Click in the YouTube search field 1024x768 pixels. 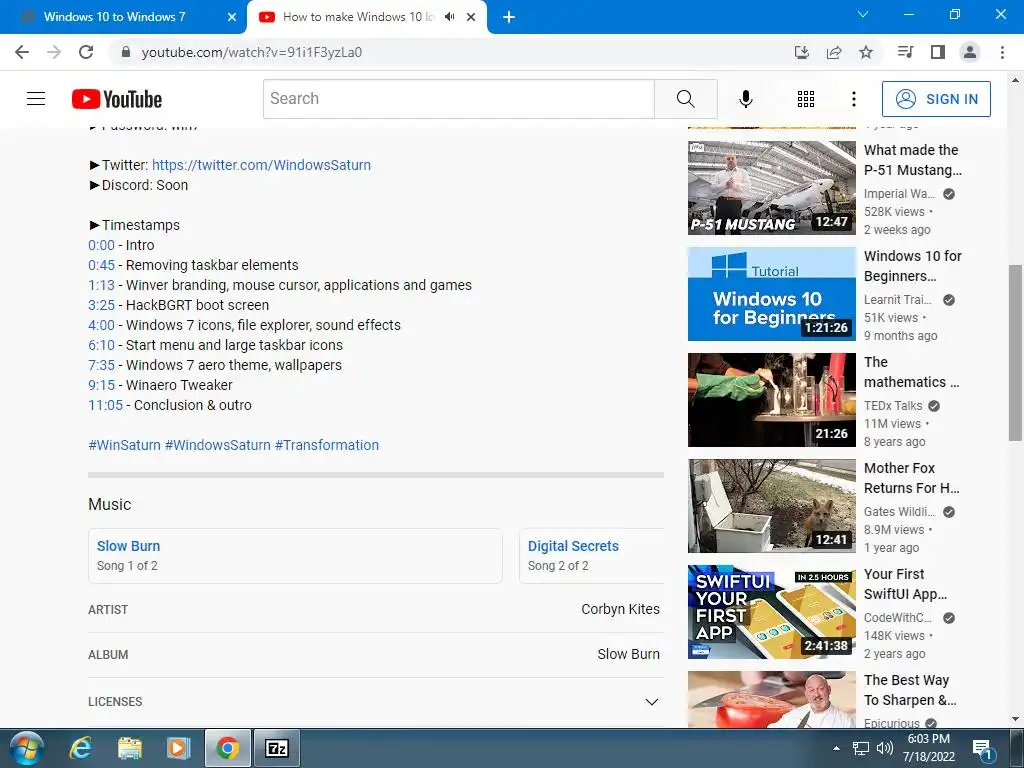coord(458,99)
